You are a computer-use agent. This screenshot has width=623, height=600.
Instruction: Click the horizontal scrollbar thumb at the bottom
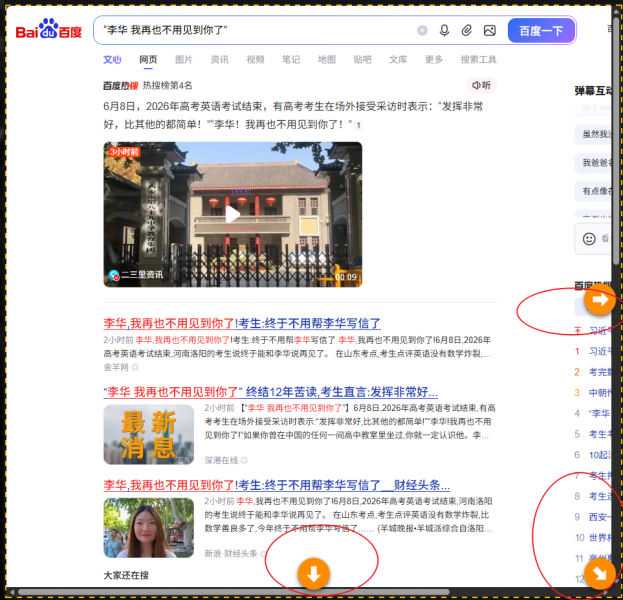click(x=234, y=592)
